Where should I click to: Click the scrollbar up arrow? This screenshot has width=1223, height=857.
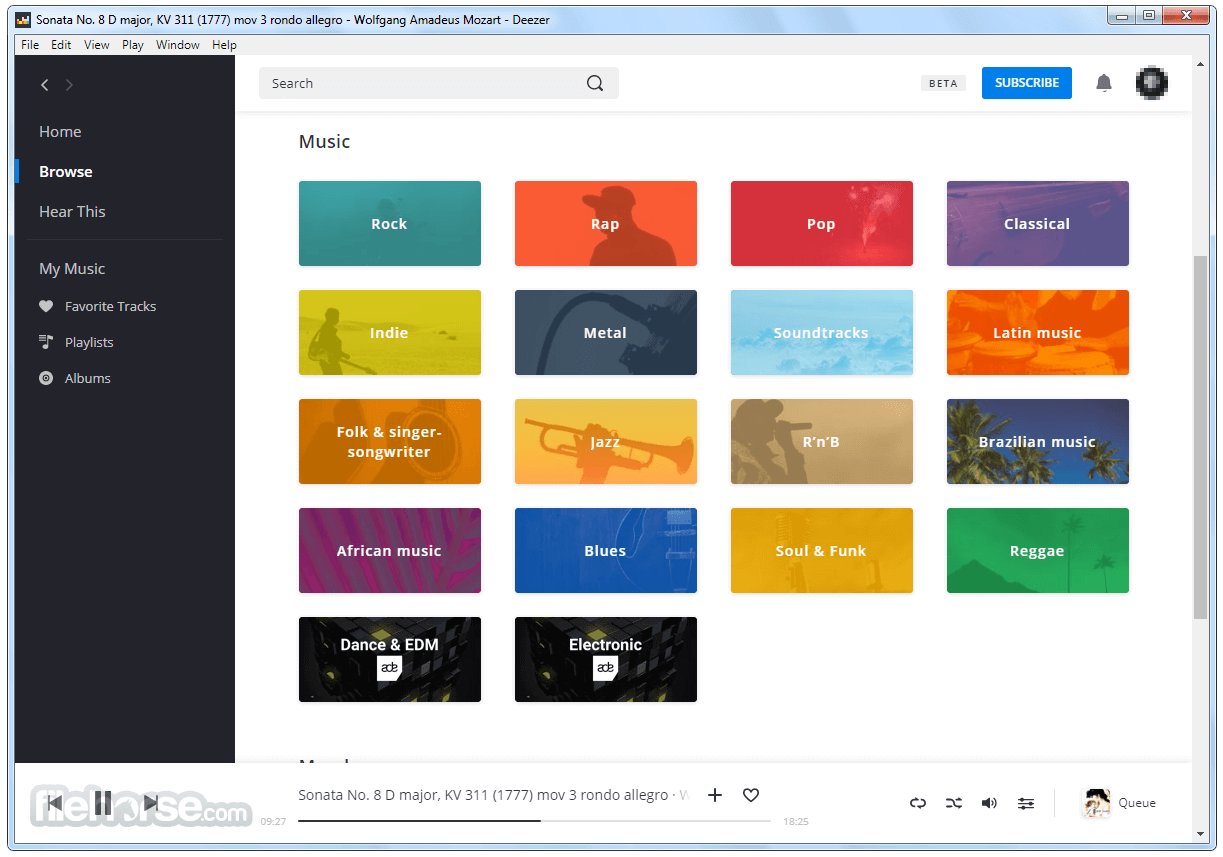click(x=1200, y=62)
